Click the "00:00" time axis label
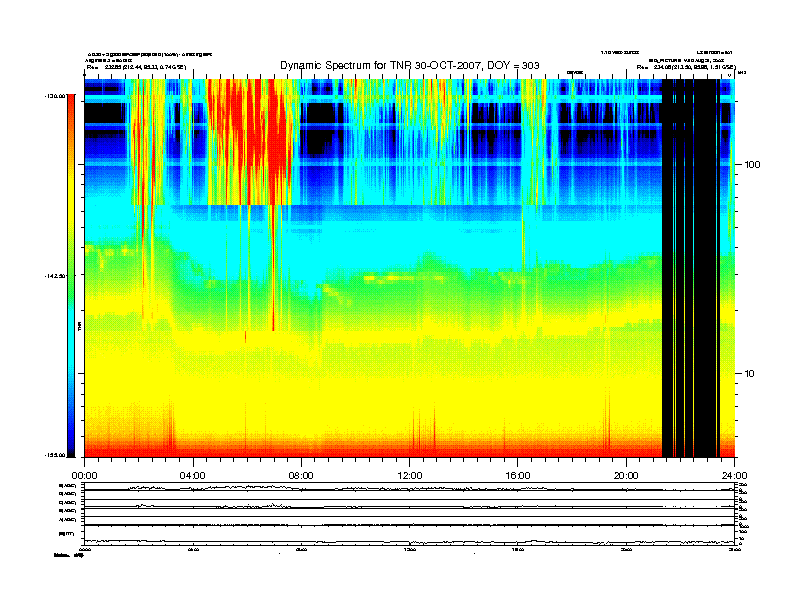This screenshot has height=612, width=792. (x=84, y=476)
